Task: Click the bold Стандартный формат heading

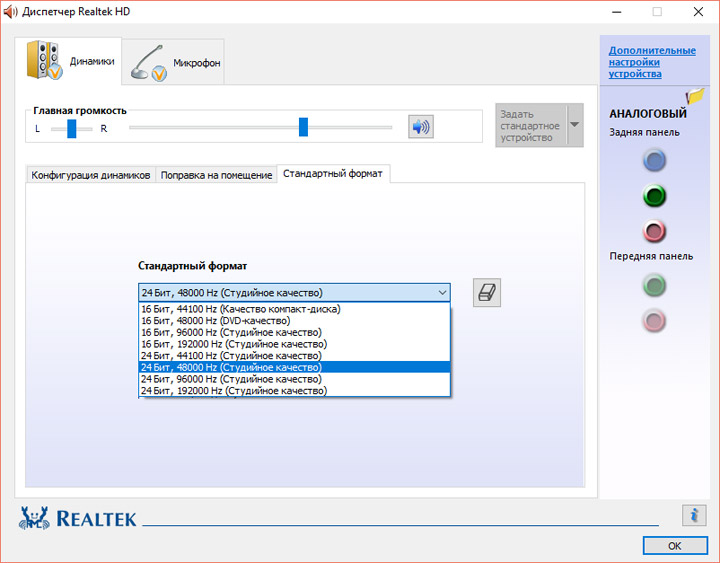Action: [192, 266]
